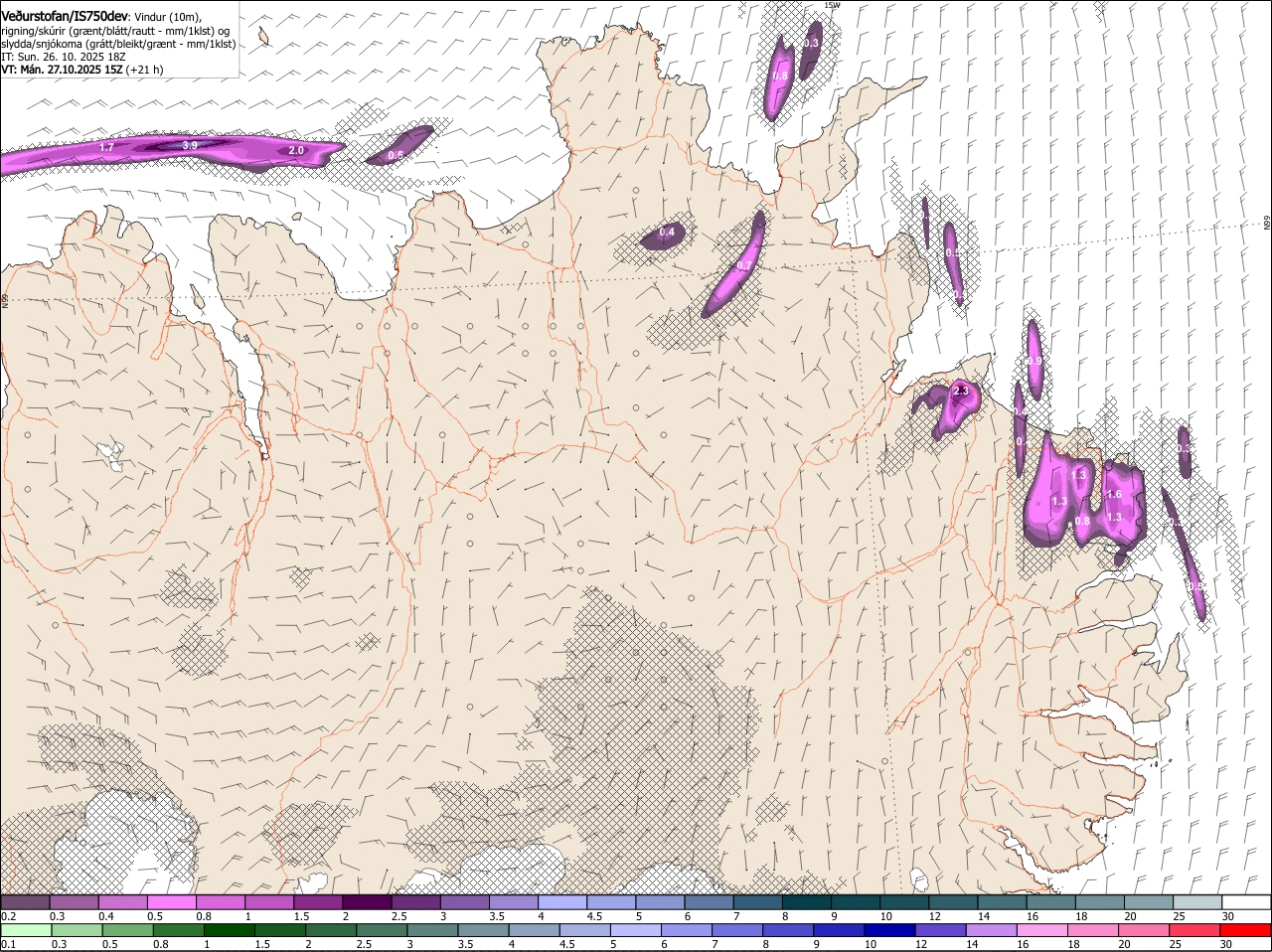
Task: Select lower legend pale green swatch 0.1 to 0.3
Action: click(x=27, y=930)
